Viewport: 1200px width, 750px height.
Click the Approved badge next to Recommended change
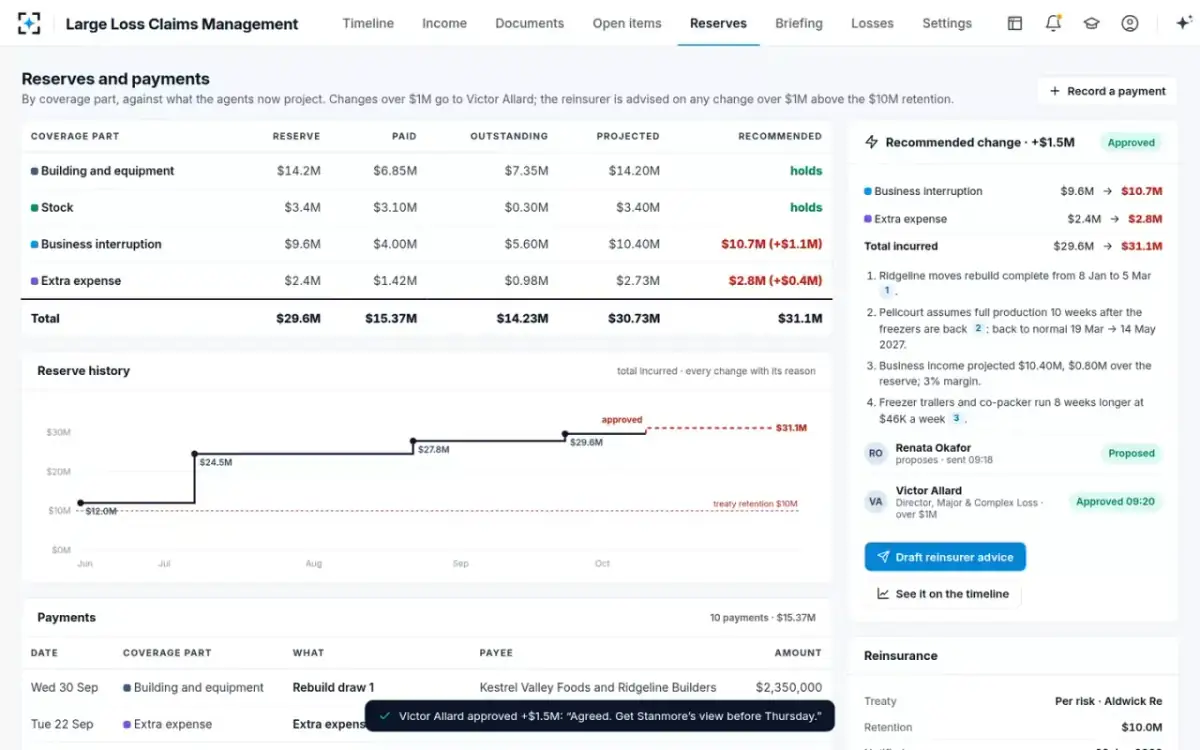pos(1131,143)
